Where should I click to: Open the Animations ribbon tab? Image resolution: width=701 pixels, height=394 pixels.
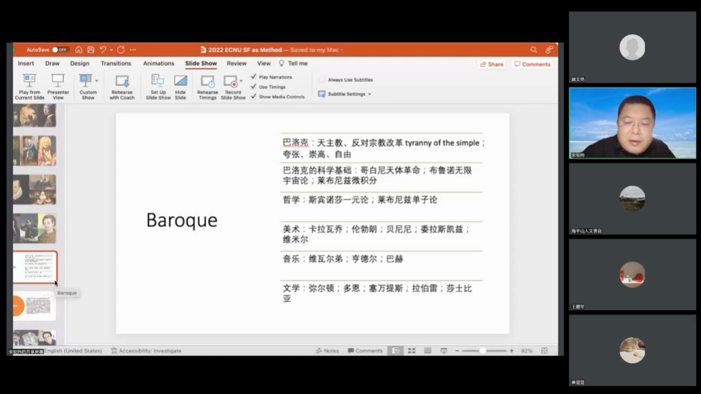coord(159,64)
